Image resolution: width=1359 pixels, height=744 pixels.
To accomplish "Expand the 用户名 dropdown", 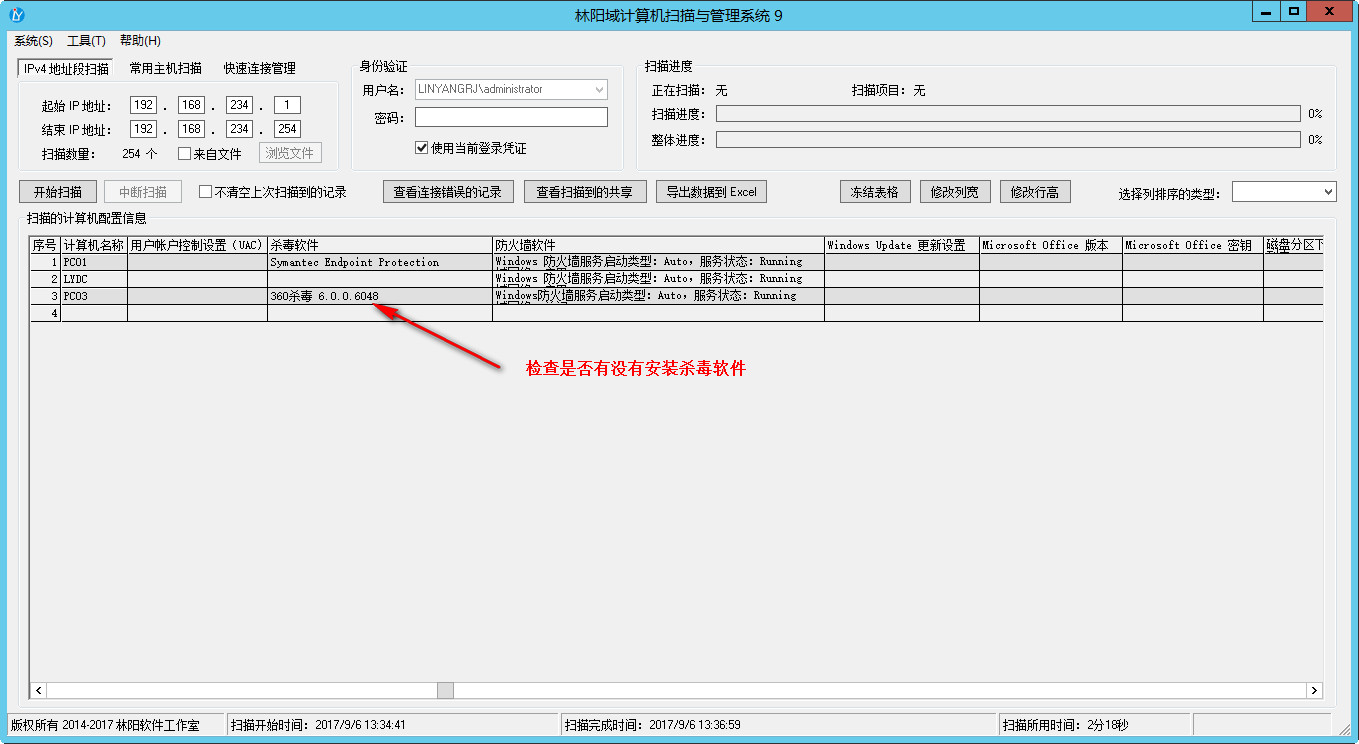I will click(599, 90).
